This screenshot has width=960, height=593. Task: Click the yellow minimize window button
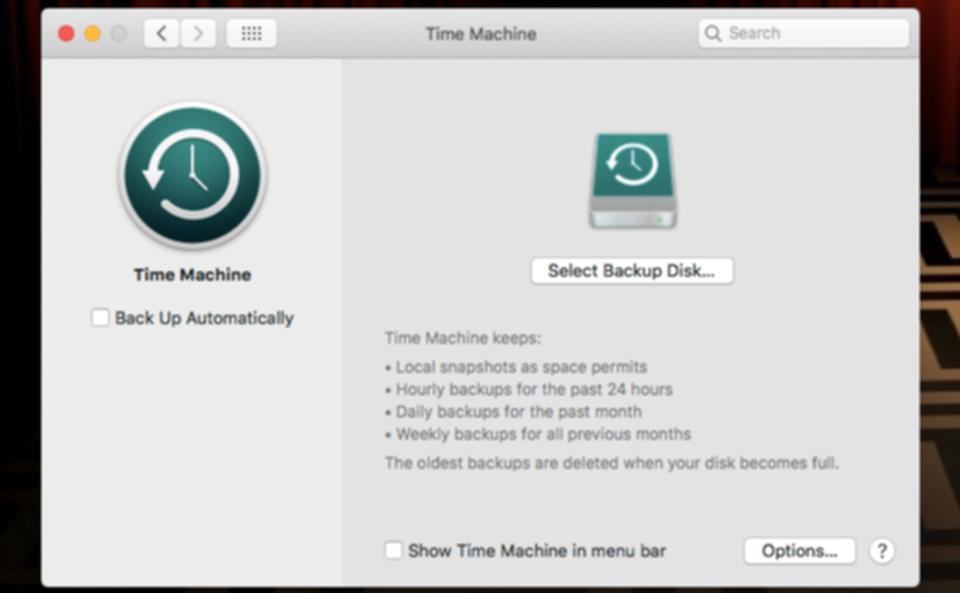[x=92, y=33]
